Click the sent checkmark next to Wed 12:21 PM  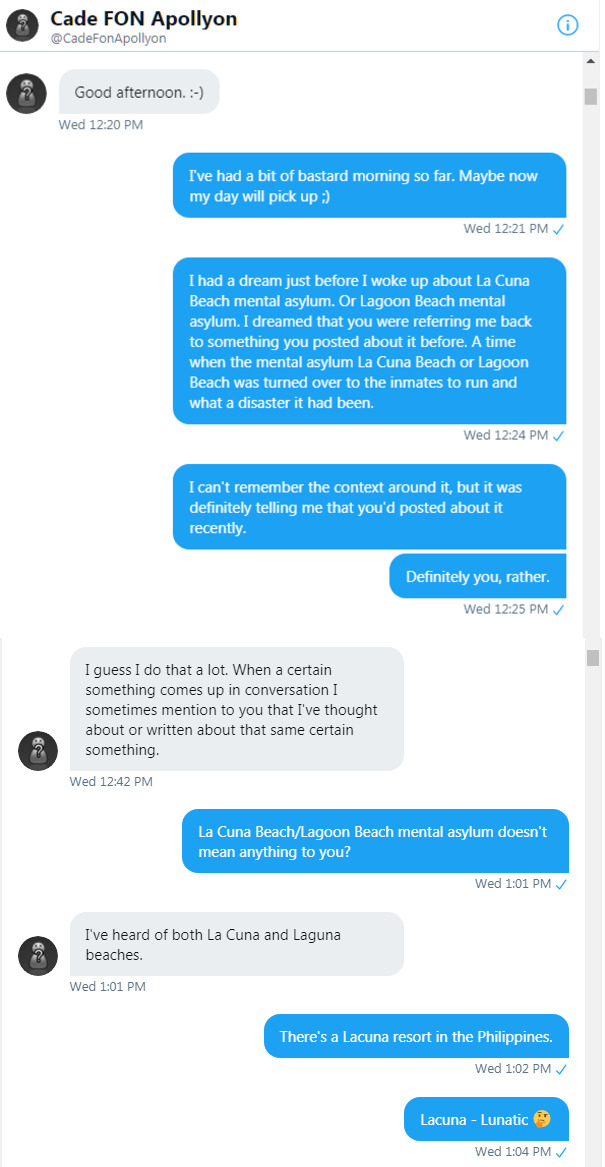(x=559, y=229)
